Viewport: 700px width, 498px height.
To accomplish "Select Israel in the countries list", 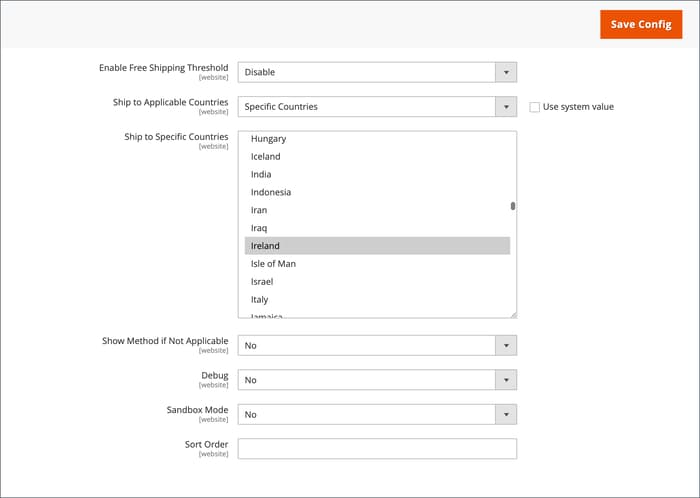I will [262, 282].
